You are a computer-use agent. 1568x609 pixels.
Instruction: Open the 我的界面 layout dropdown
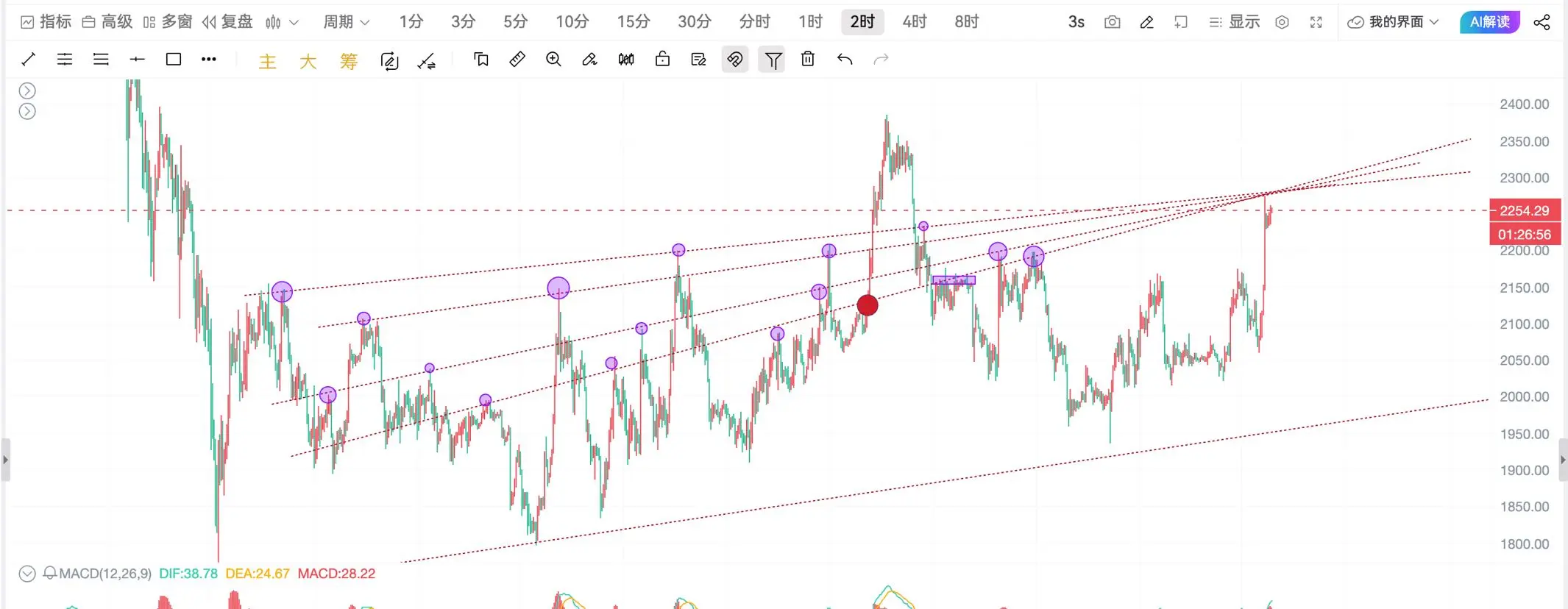[x=1393, y=22]
